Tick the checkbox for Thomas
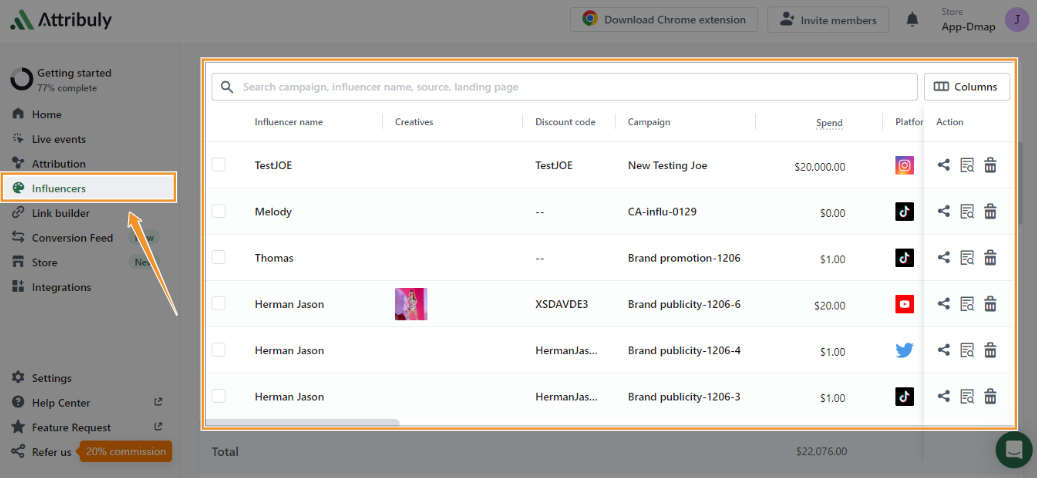Viewport: 1037px width, 478px height. tap(219, 258)
